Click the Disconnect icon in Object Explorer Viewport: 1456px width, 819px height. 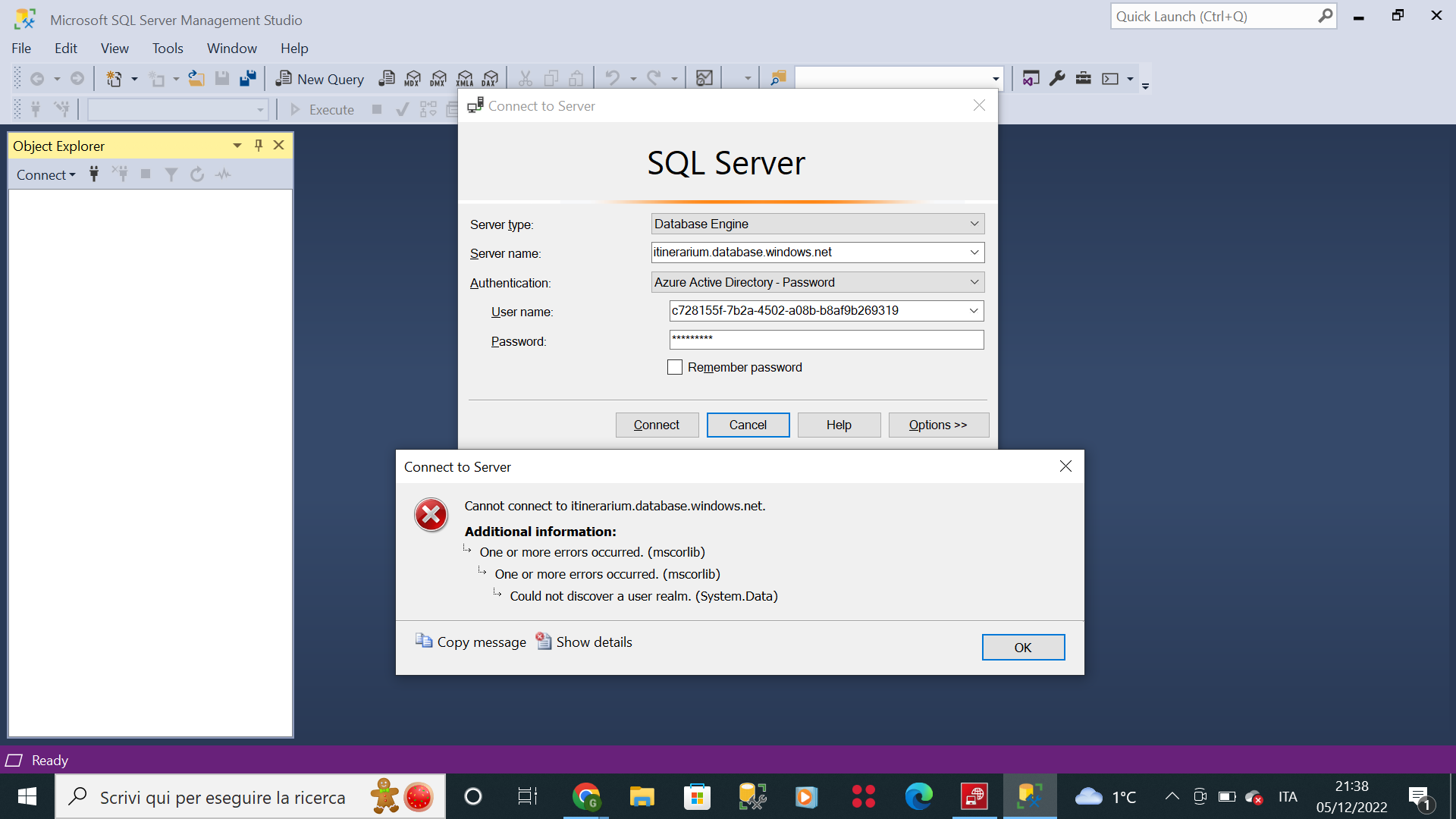(x=120, y=174)
